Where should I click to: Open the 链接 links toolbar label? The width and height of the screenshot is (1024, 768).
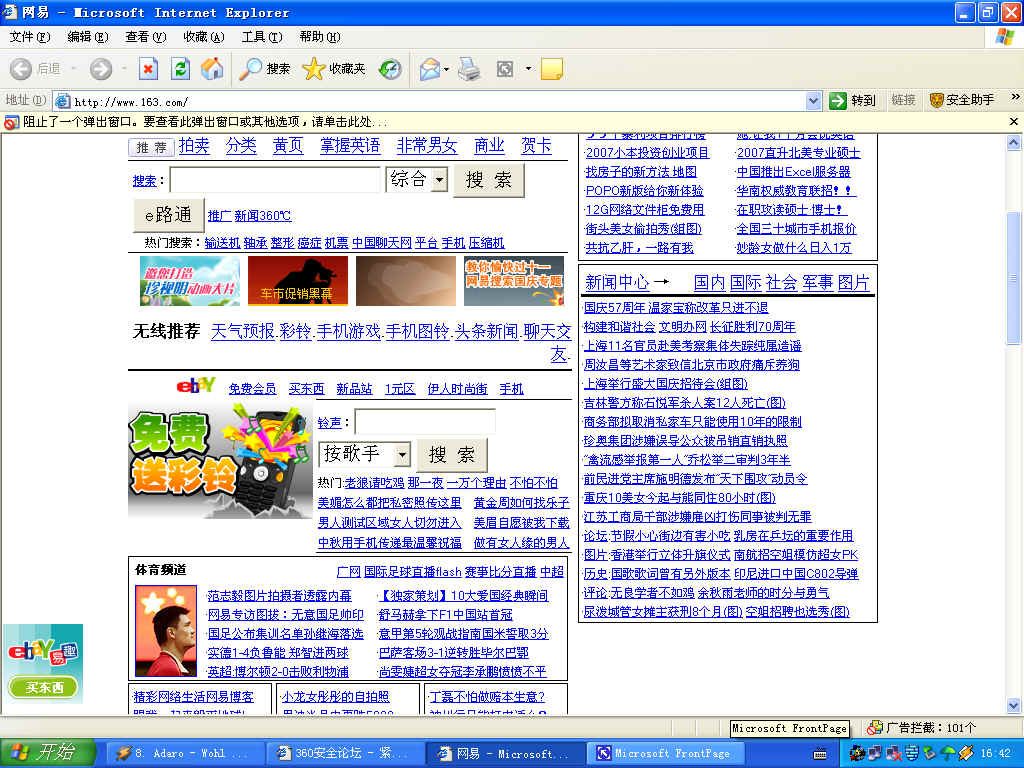point(903,100)
